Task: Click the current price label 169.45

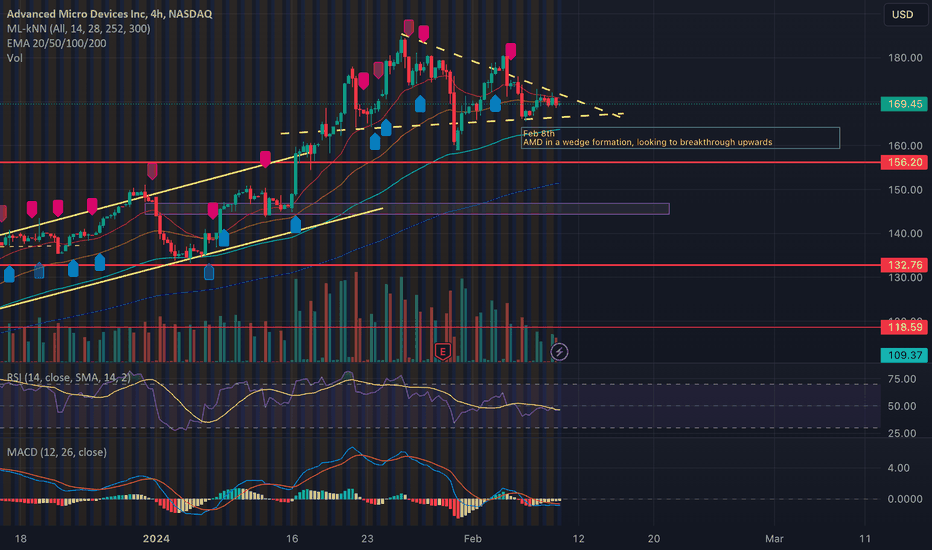Action: (905, 104)
